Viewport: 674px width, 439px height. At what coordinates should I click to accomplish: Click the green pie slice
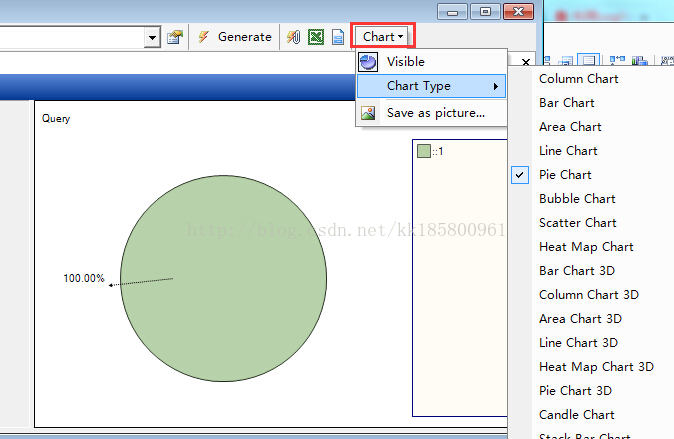[x=224, y=279]
